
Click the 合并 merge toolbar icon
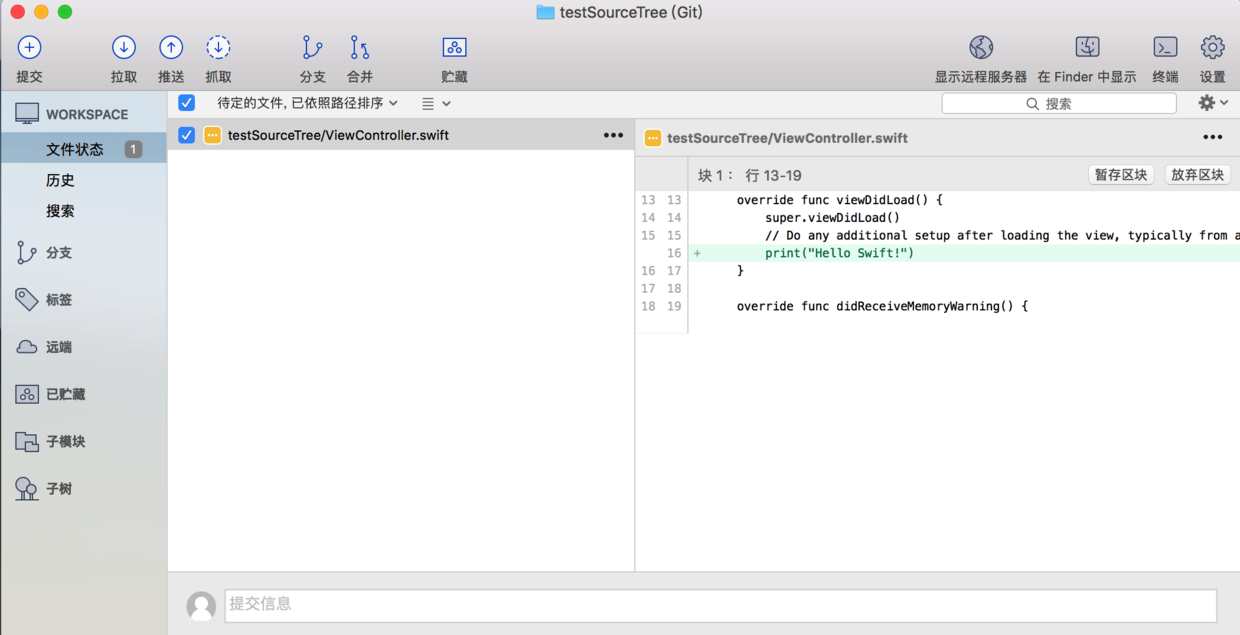point(360,47)
